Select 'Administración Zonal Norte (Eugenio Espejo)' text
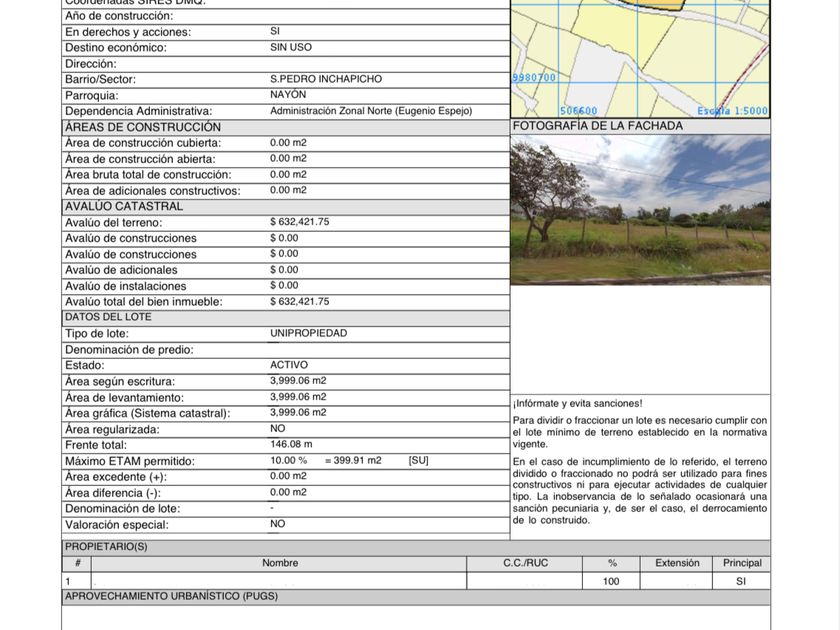The image size is (840, 630). 371,111
